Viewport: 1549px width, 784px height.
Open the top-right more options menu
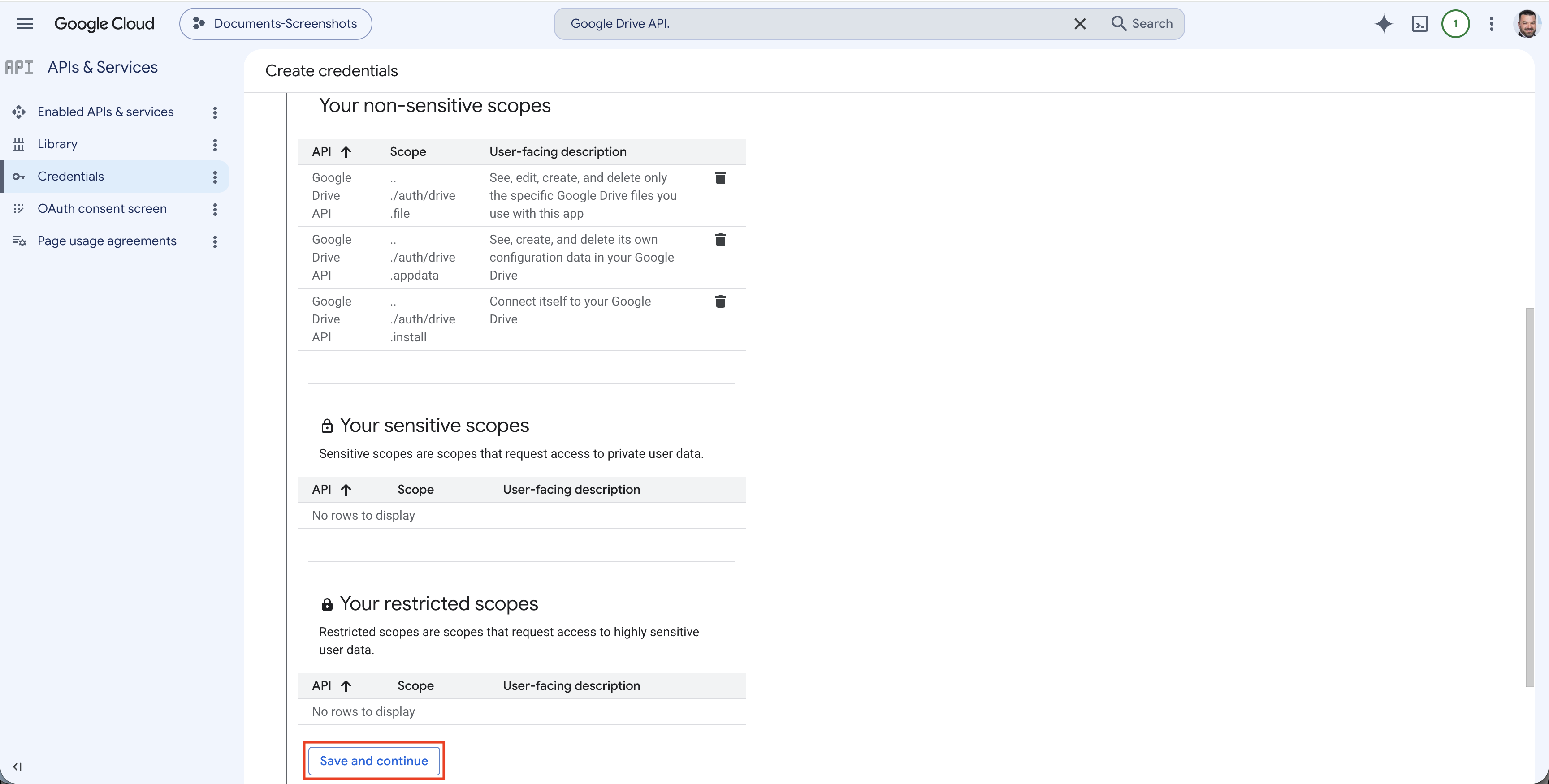point(1491,23)
